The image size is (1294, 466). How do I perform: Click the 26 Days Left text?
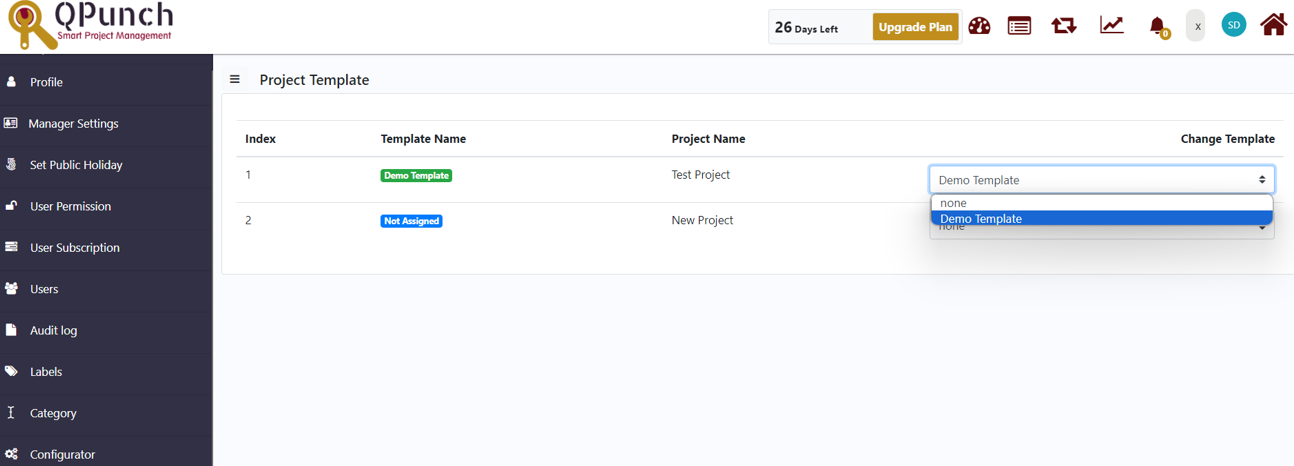(806, 27)
